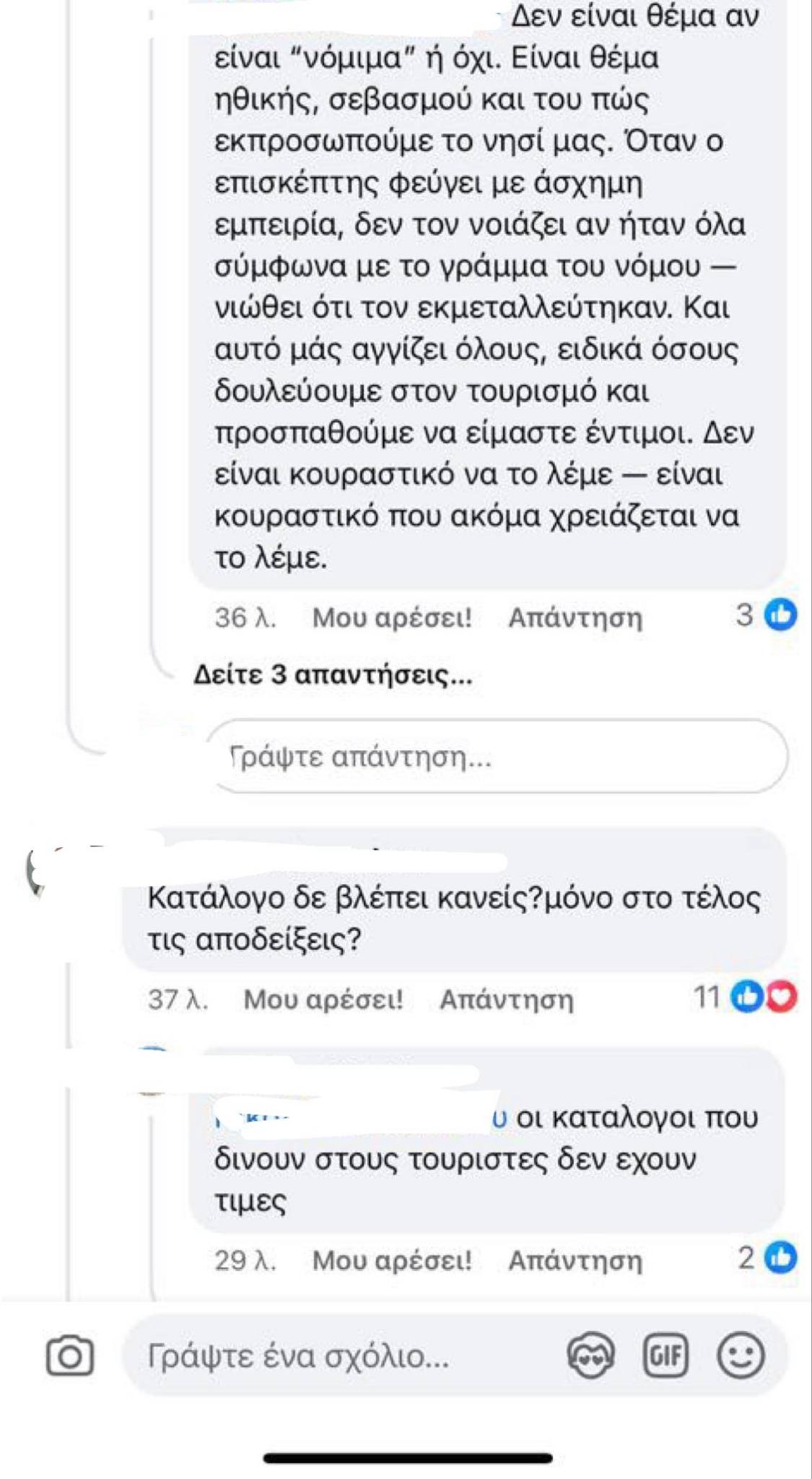This screenshot has height=1479, width=812.
Task: View like reaction on the 29 λ. reply
Action: 781,1257
